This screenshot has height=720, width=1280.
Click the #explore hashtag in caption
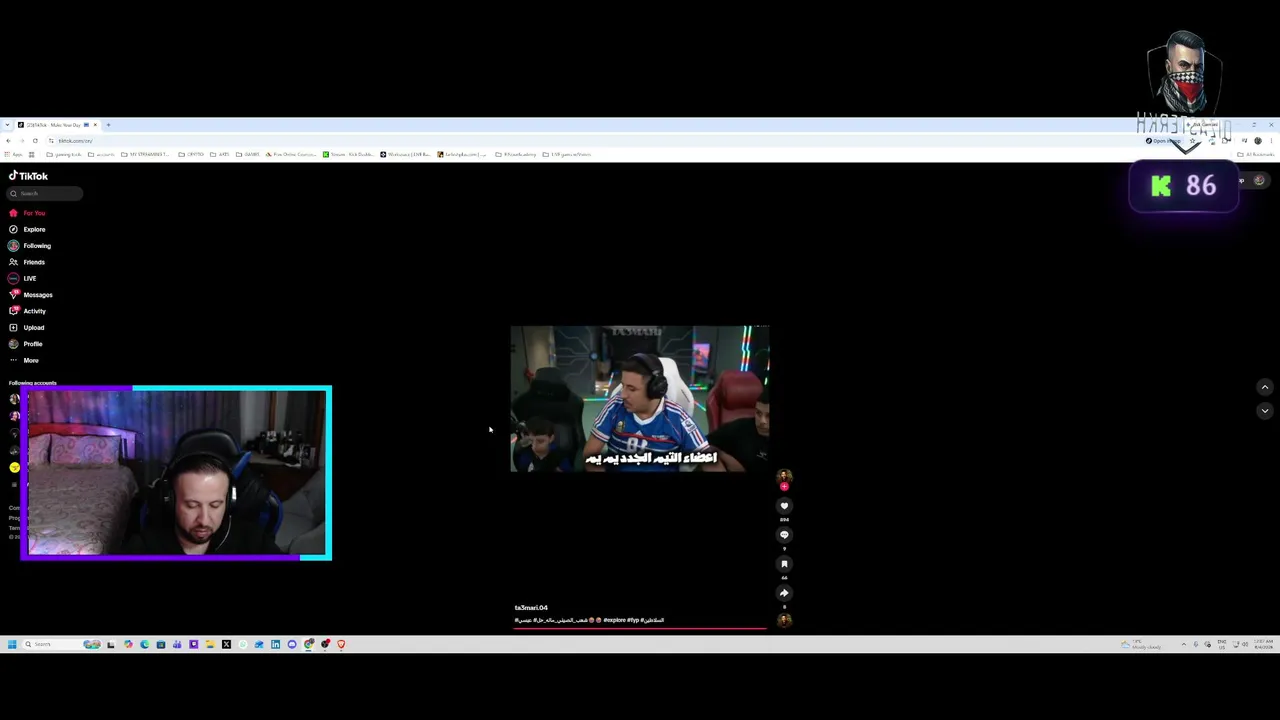click(614, 620)
